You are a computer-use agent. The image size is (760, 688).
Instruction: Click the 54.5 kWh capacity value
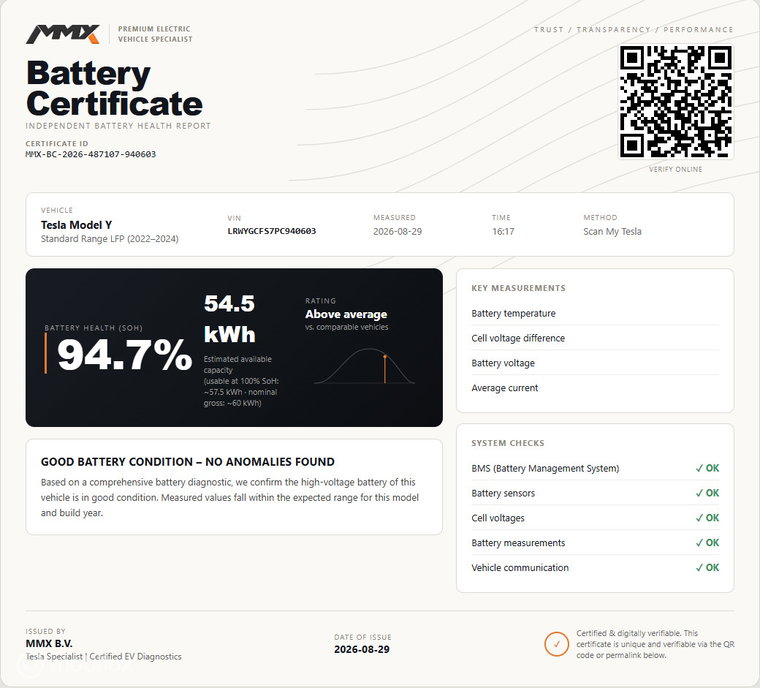pyautogui.click(x=229, y=319)
